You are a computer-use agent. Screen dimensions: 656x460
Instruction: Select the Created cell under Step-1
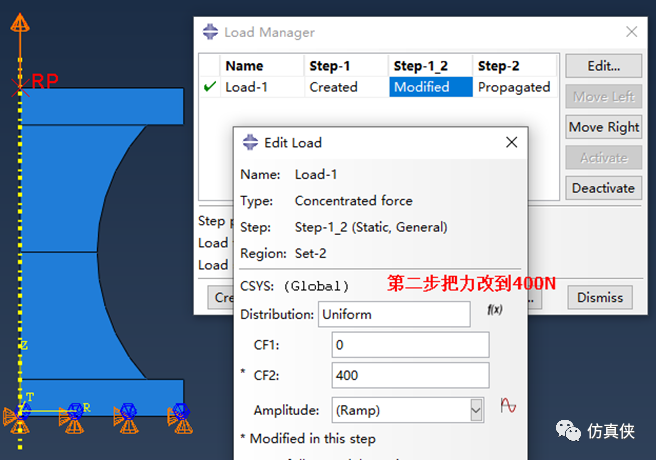tap(346, 87)
